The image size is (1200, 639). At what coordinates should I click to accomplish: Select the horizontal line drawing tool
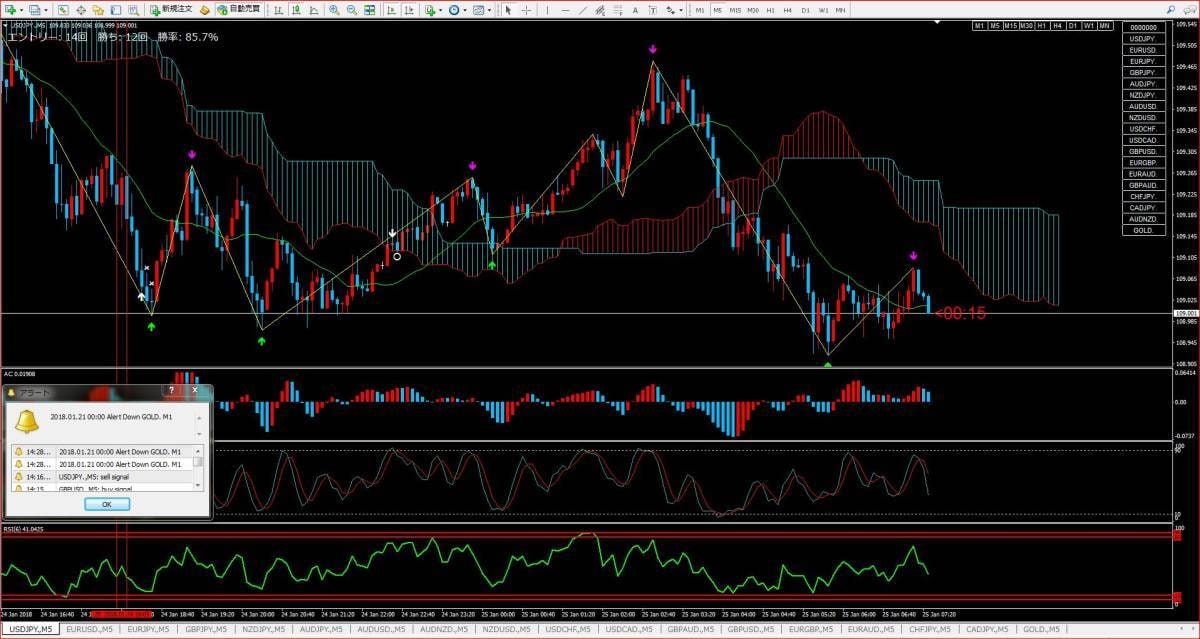tap(565, 9)
